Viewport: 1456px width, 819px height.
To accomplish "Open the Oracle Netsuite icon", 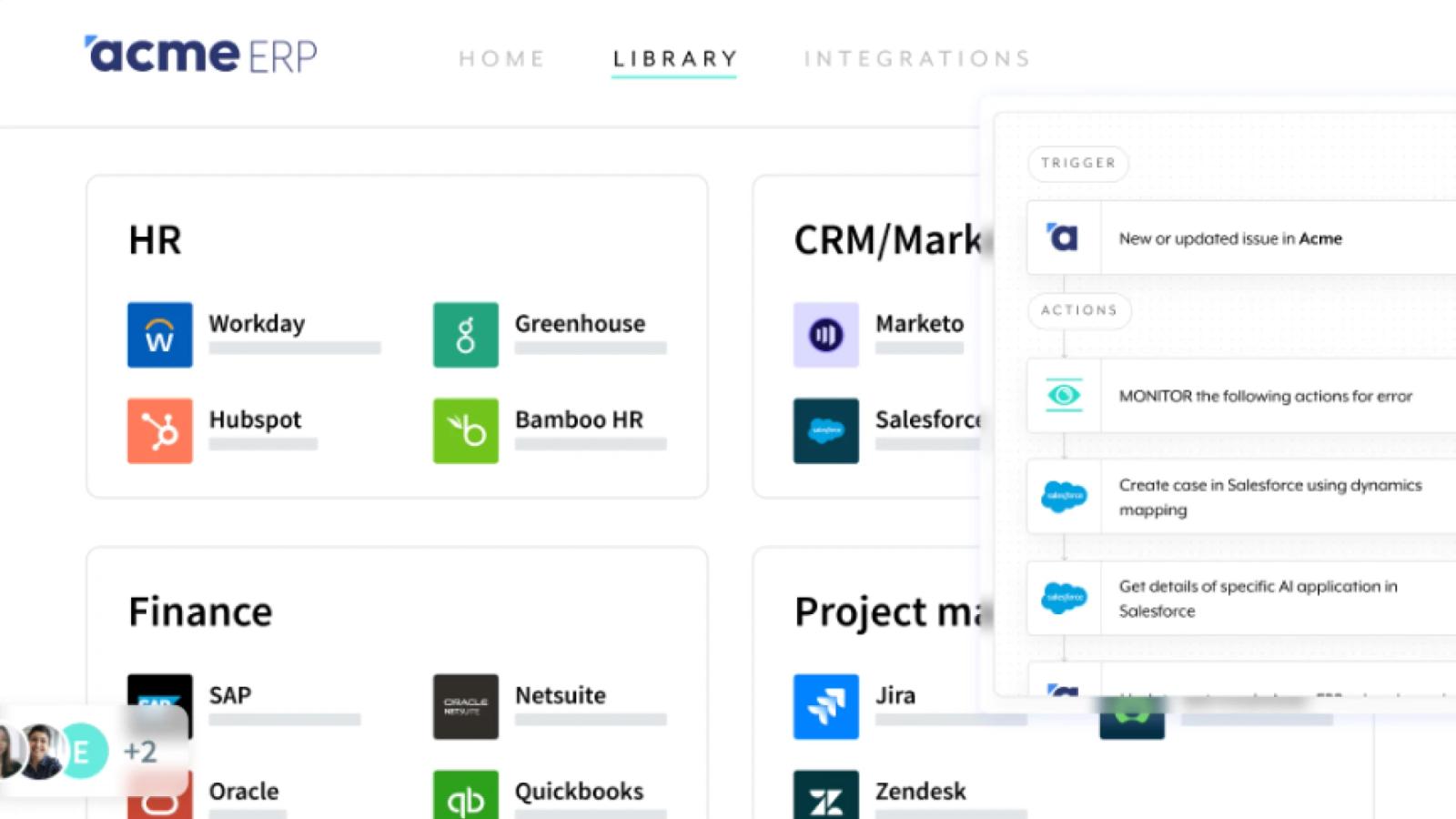I will 466,706.
